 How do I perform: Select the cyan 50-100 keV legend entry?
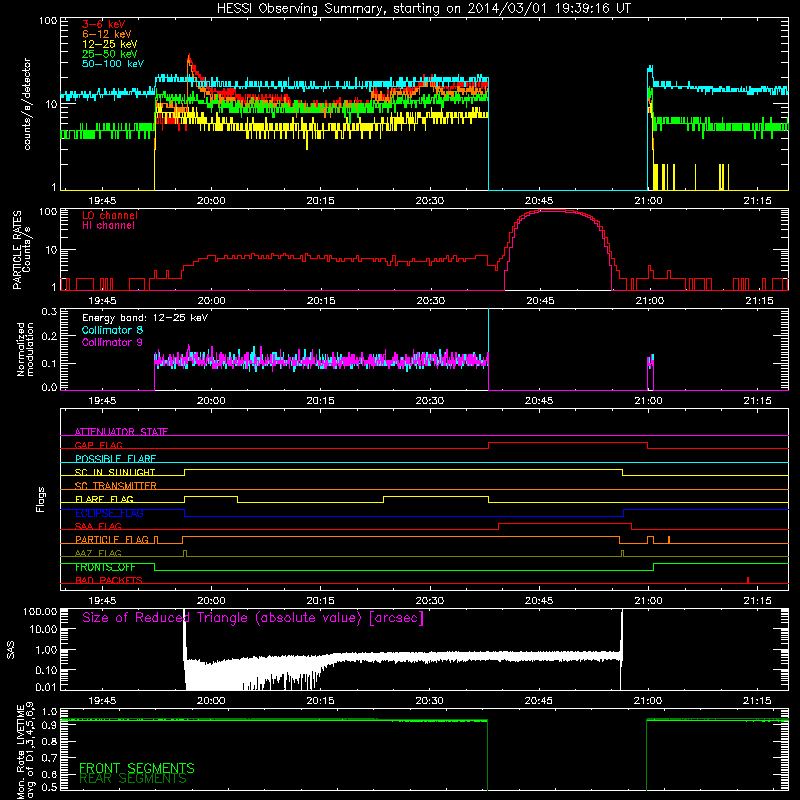tap(113, 64)
